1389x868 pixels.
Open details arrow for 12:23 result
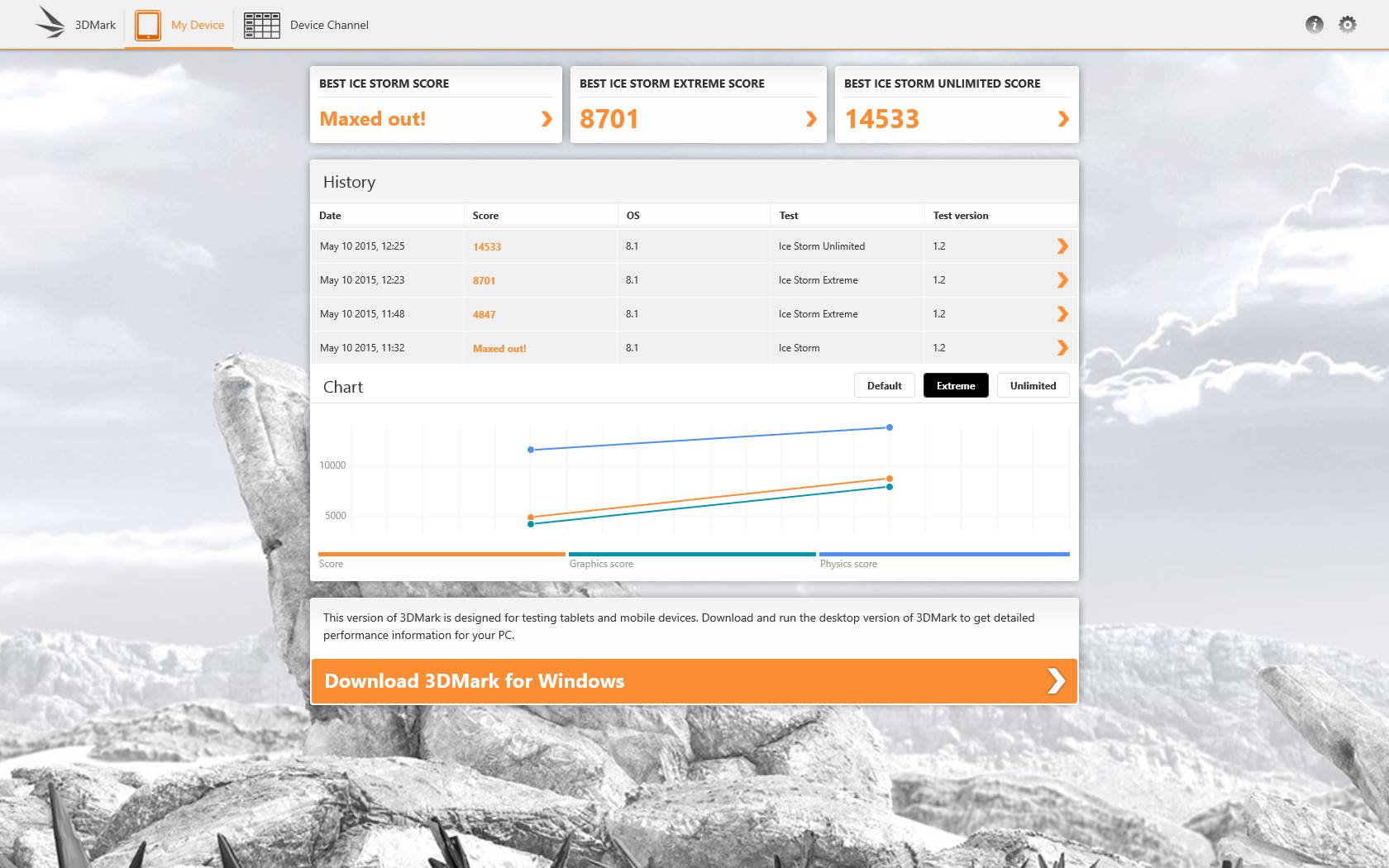pyautogui.click(x=1062, y=280)
